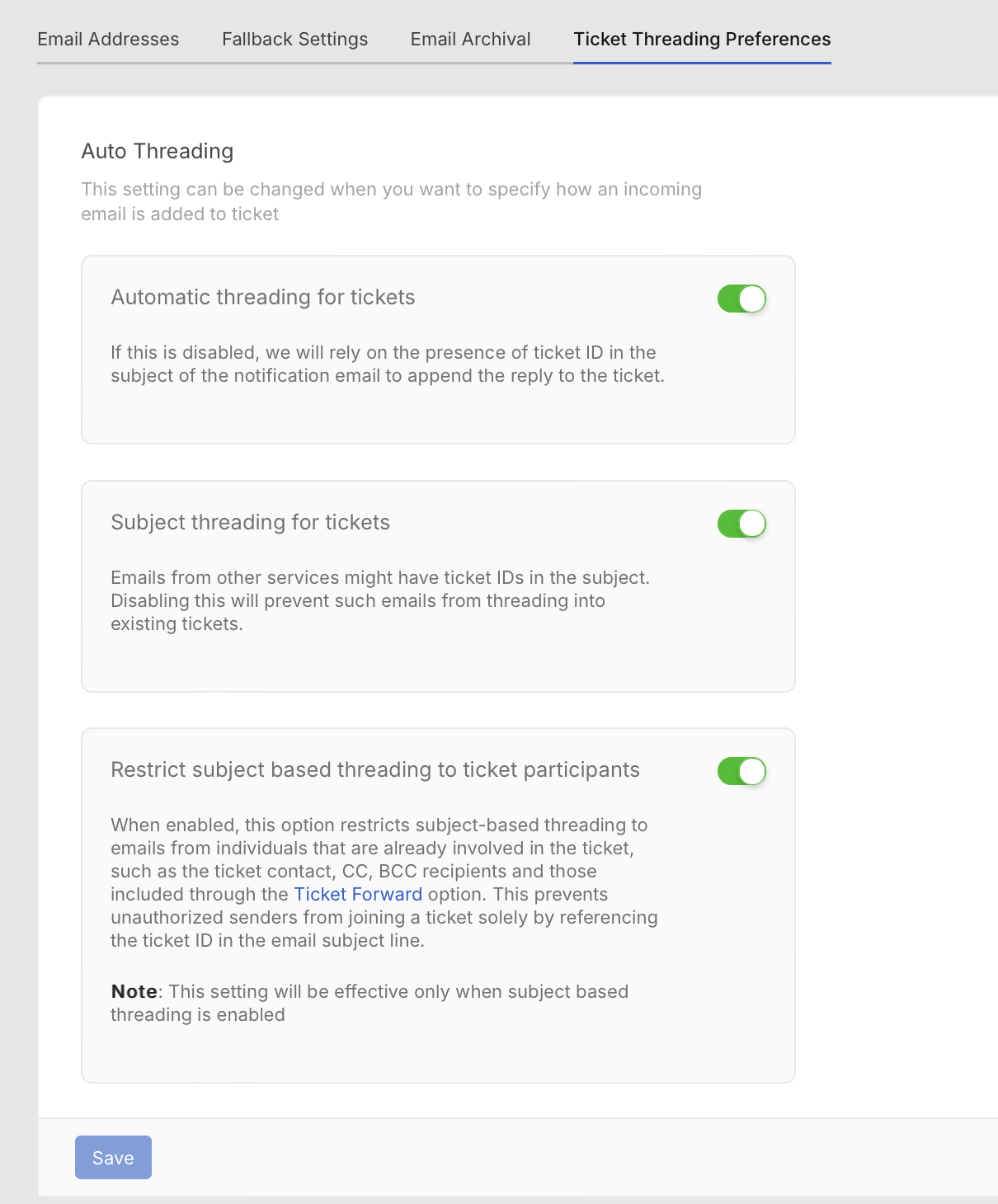Click the bold Note label
This screenshot has height=1204, width=998.
pos(134,991)
